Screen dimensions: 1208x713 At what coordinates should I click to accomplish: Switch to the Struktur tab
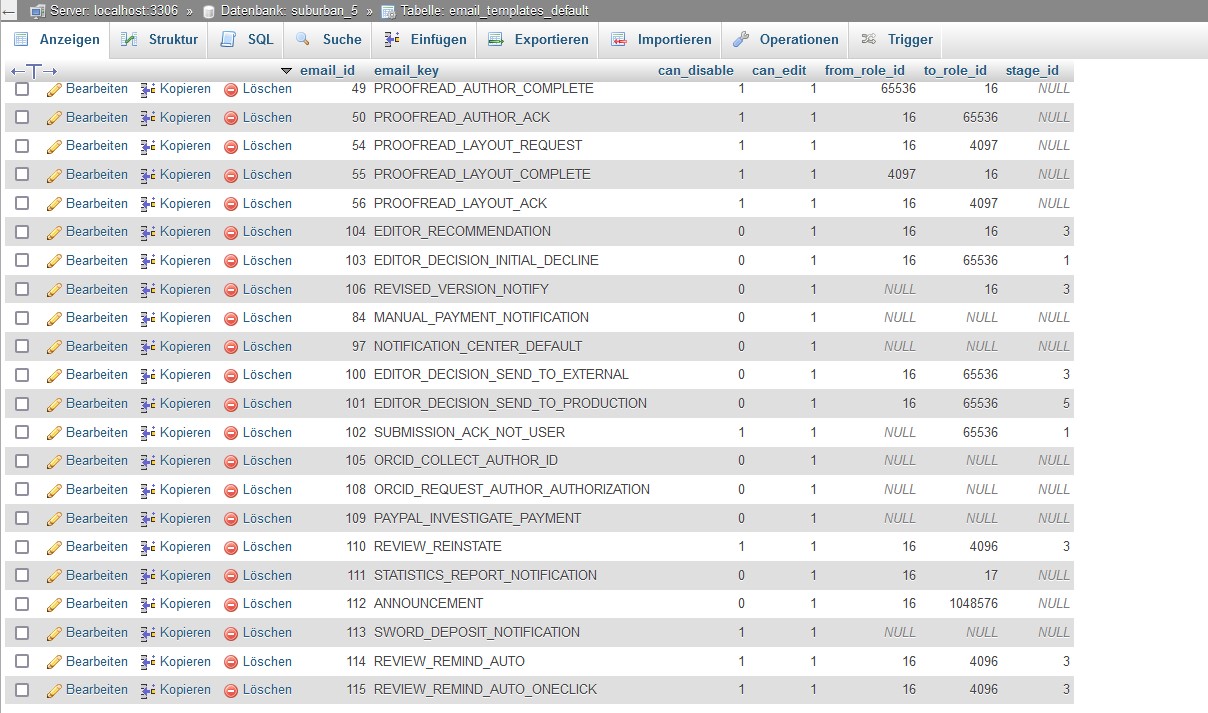(159, 40)
